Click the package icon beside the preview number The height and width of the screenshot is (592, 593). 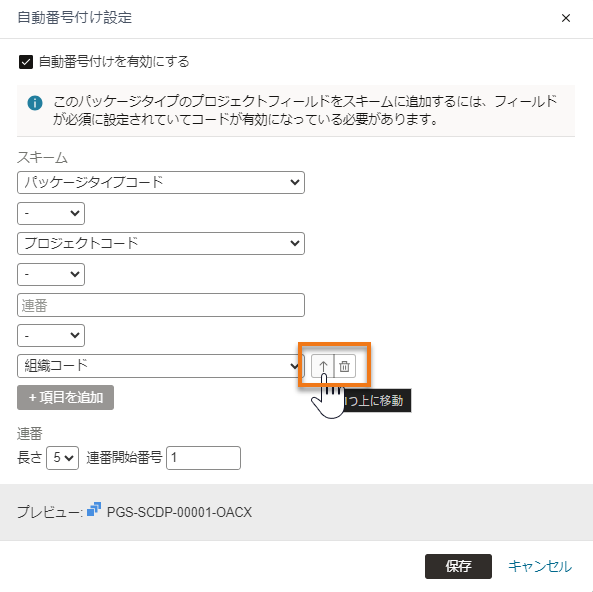tap(94, 509)
